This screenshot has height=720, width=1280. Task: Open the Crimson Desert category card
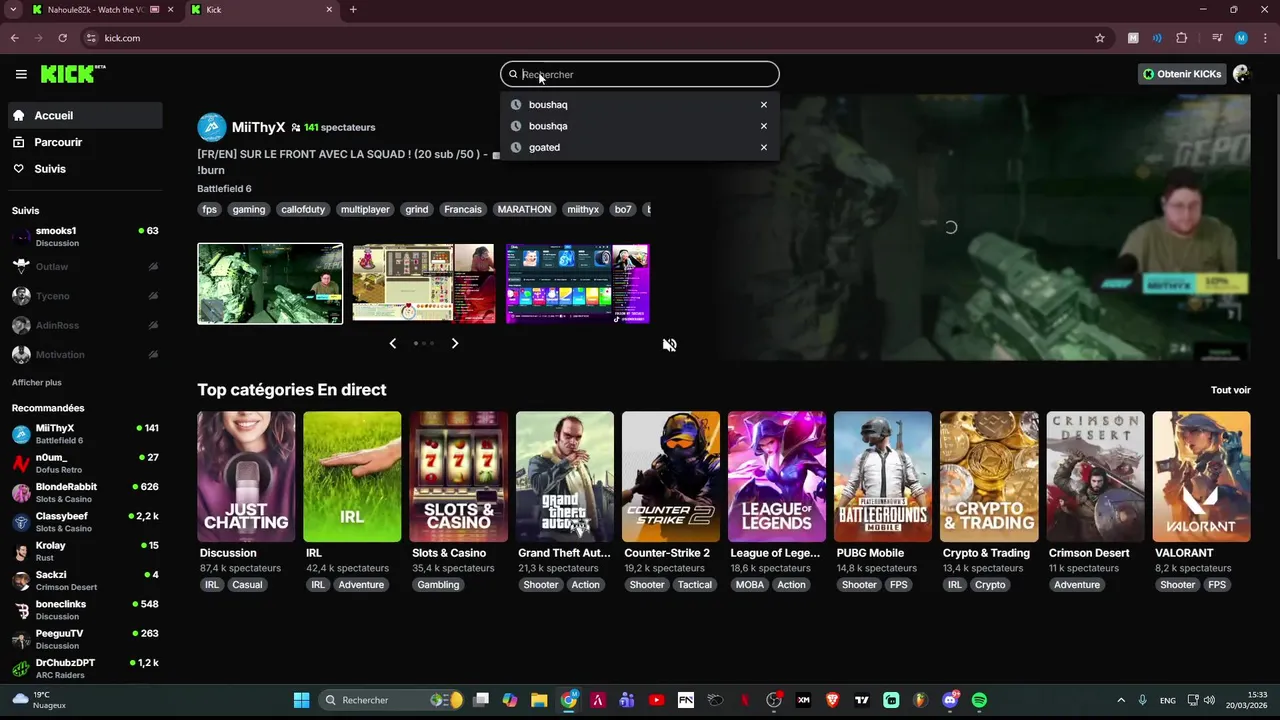[1095, 477]
